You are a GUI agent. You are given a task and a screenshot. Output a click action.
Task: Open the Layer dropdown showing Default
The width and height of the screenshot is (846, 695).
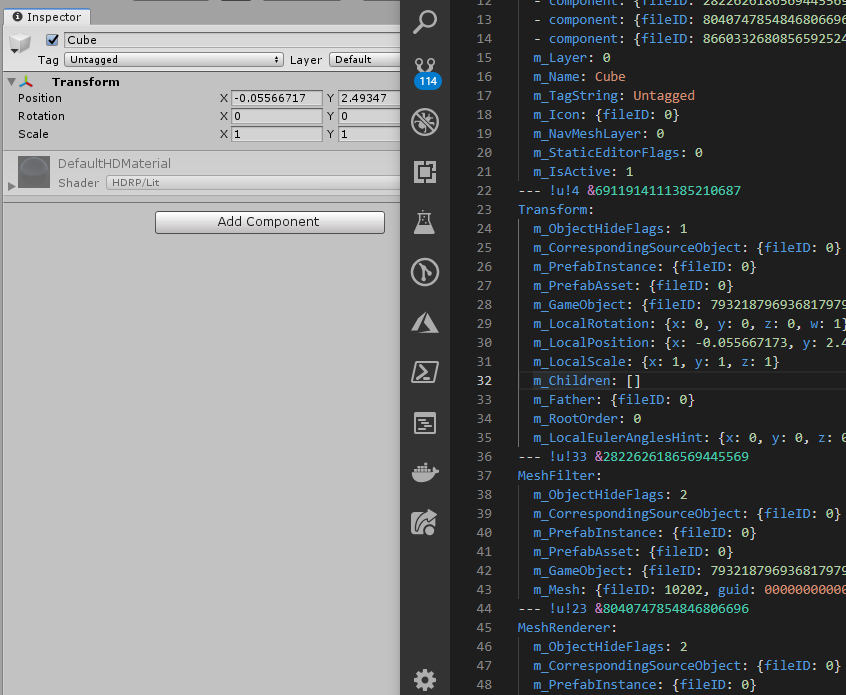365,59
